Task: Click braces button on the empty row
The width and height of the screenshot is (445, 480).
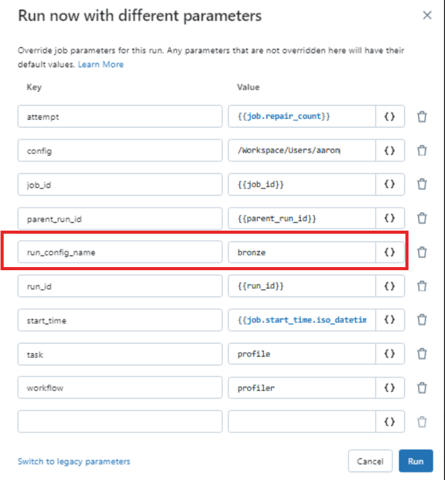Action: 390,422
